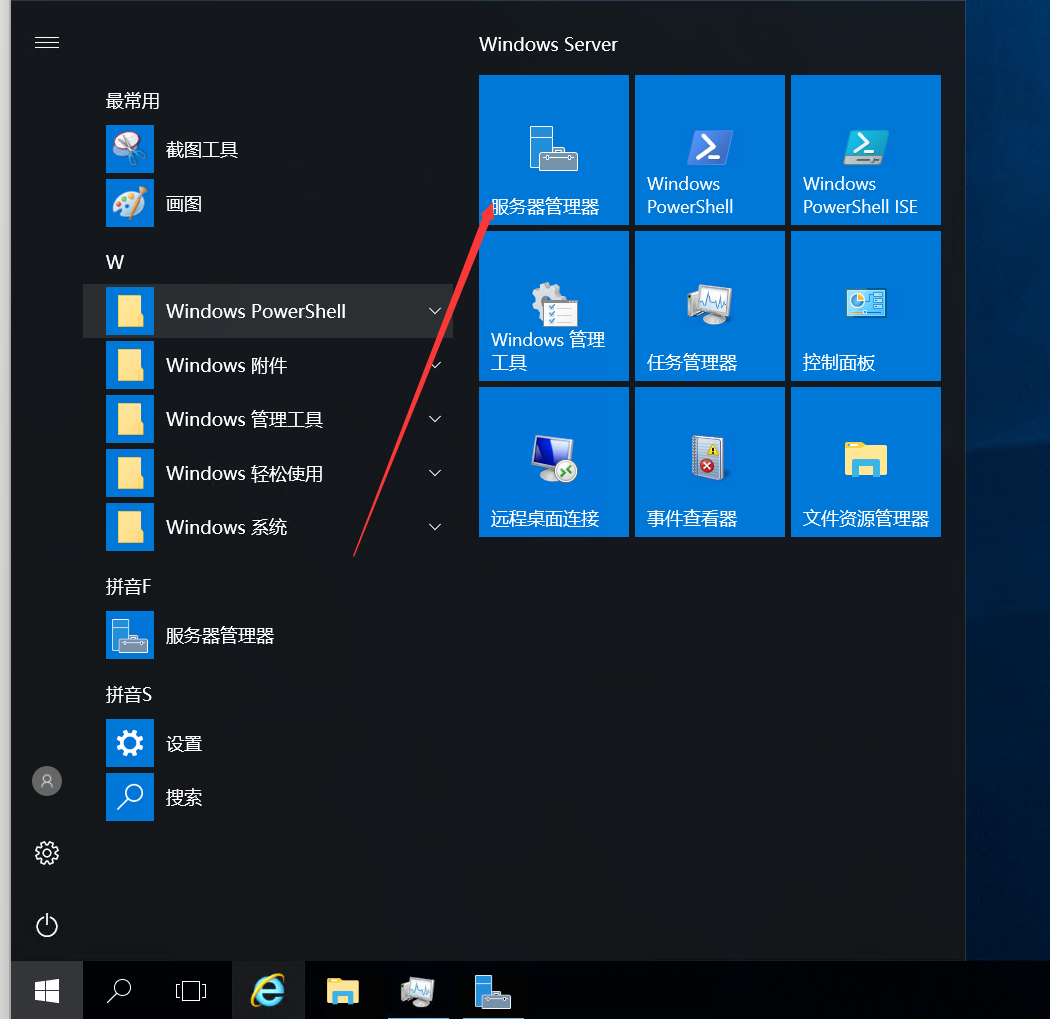This screenshot has width=1050, height=1019.
Task: Click the 搜索 app entry
Action: tap(183, 797)
